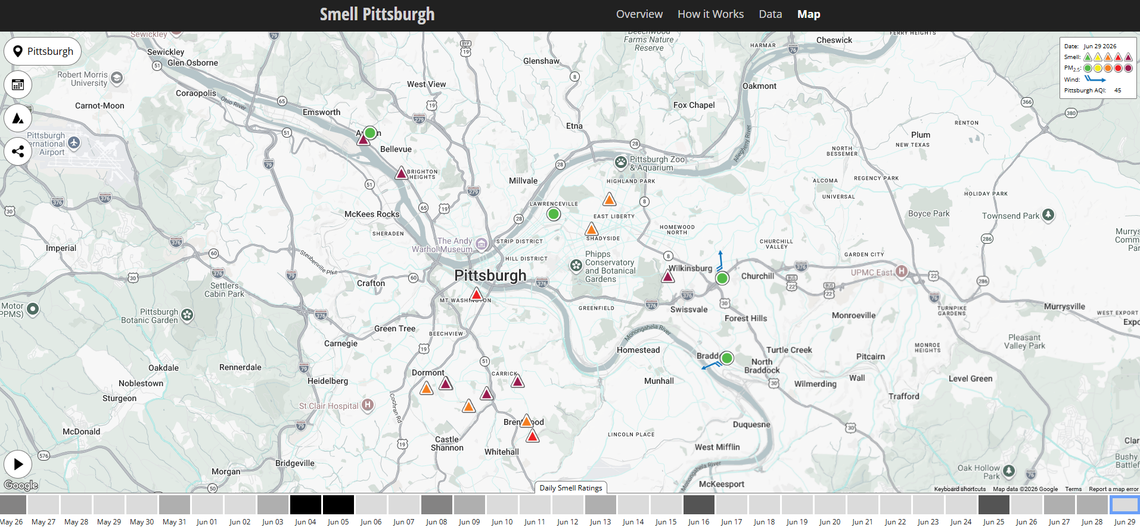The image size is (1140, 528).
Task: Select the Jun 25 dark timeline cell
Action: tap(994, 505)
